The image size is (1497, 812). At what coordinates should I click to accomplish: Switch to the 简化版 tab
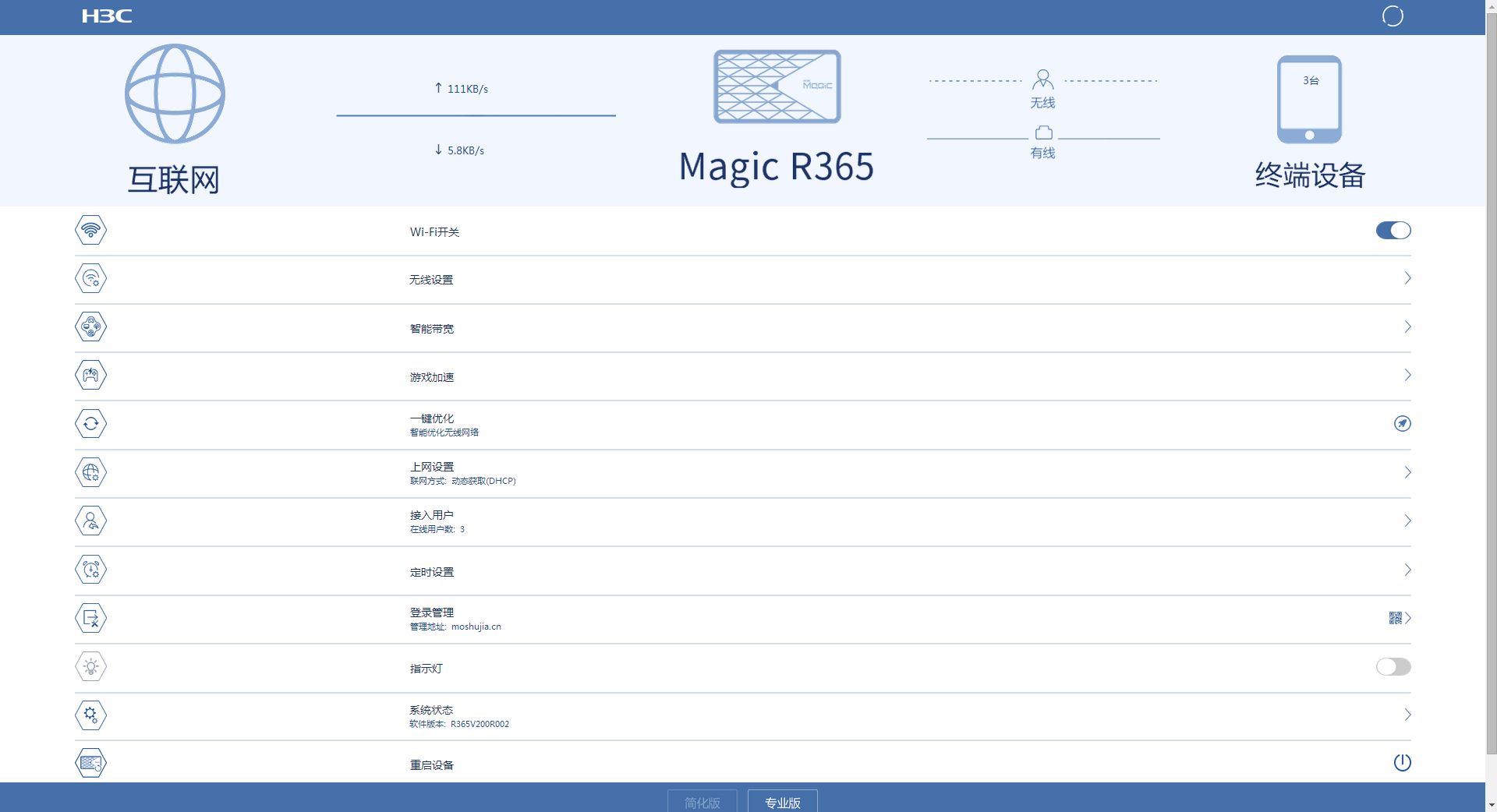click(x=702, y=801)
